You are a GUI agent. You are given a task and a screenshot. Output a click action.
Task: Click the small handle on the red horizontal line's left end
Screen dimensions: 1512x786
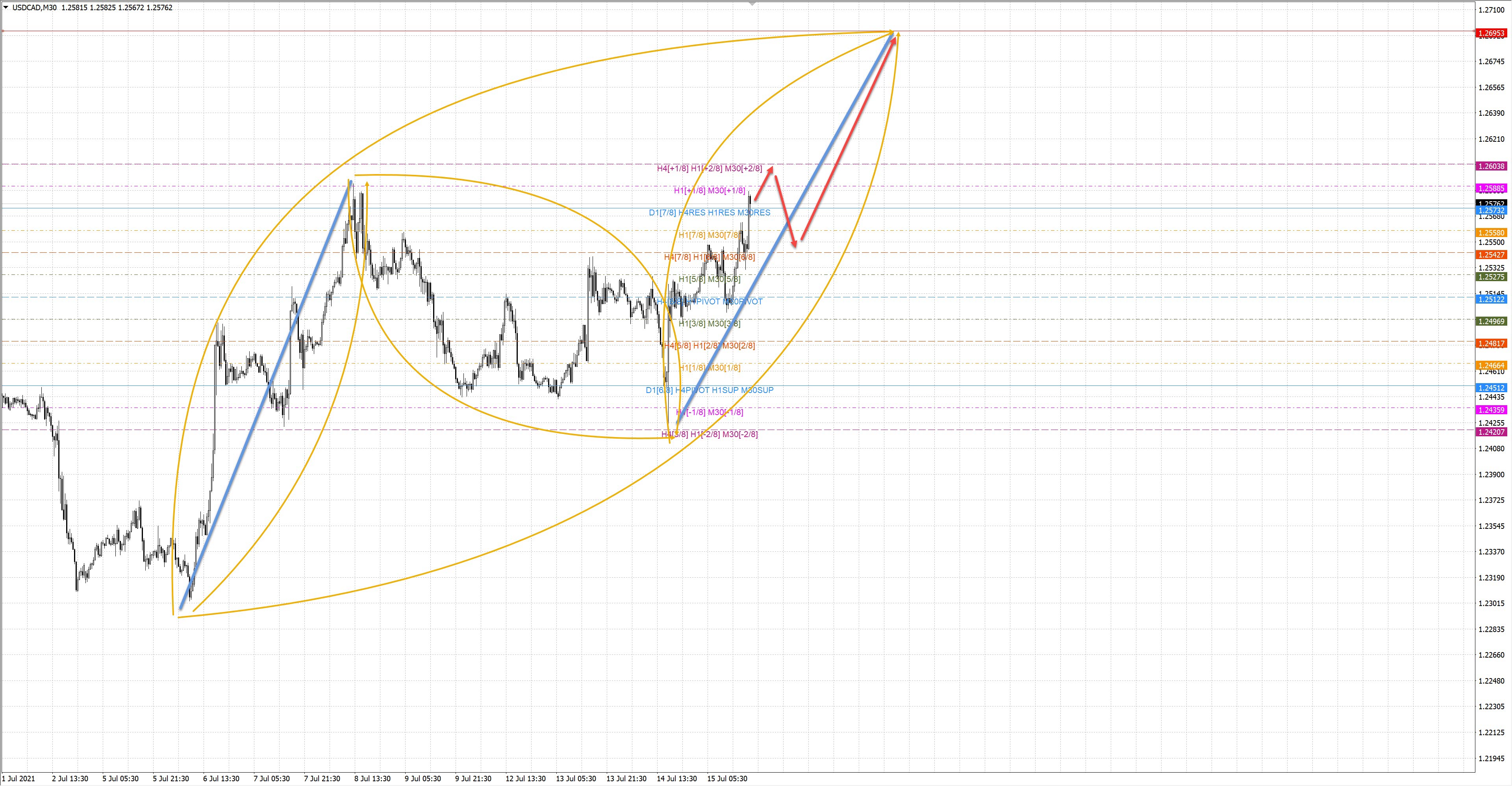tap(3, 31)
